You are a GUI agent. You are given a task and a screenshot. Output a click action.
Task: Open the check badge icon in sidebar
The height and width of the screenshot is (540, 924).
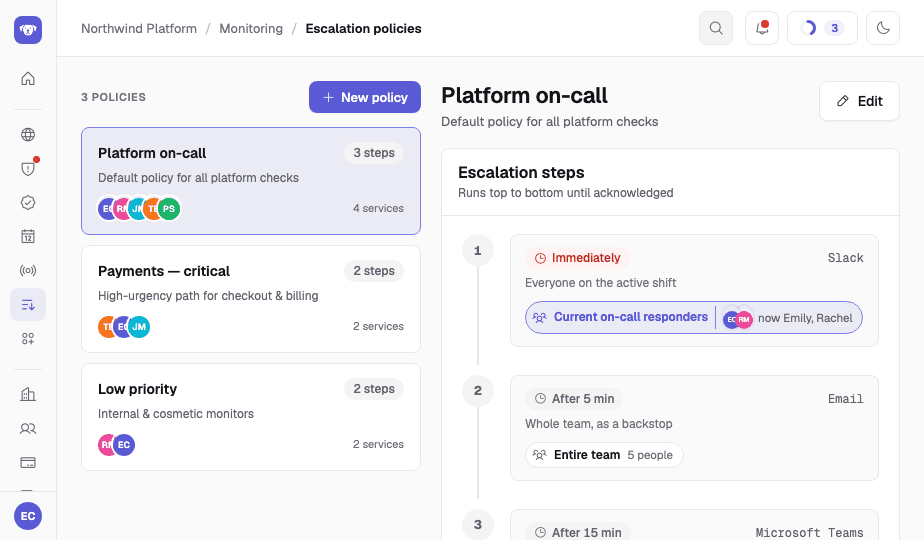coord(28,203)
